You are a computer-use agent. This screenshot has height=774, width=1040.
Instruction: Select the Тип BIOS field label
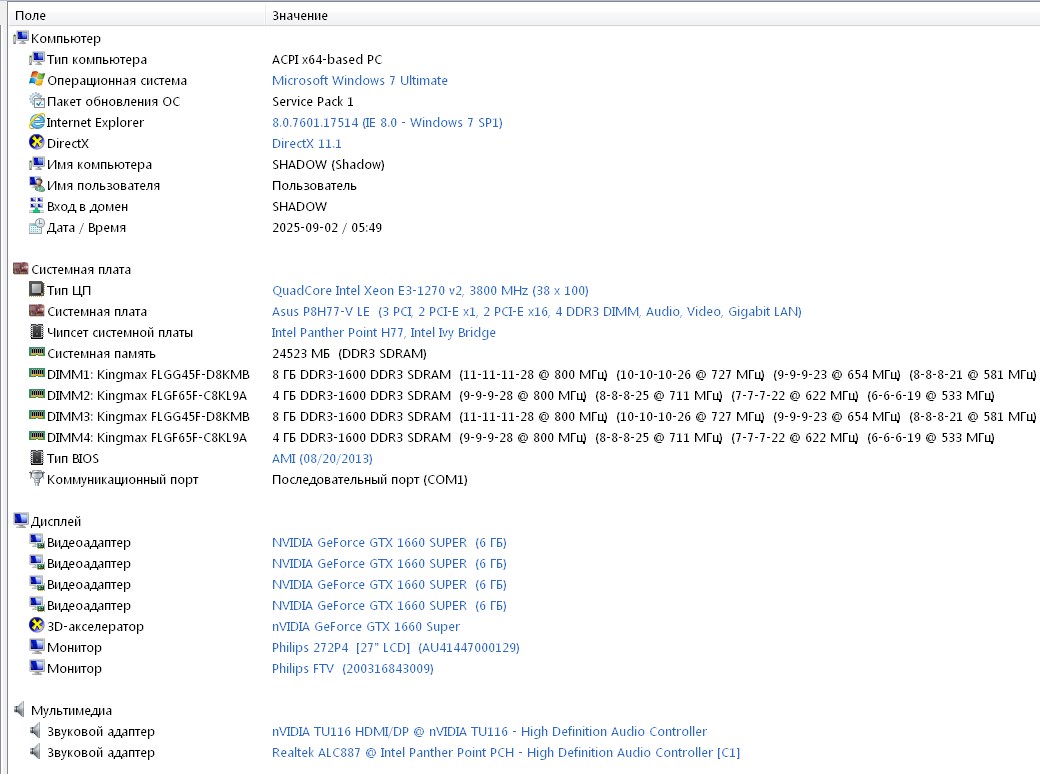click(x=72, y=458)
